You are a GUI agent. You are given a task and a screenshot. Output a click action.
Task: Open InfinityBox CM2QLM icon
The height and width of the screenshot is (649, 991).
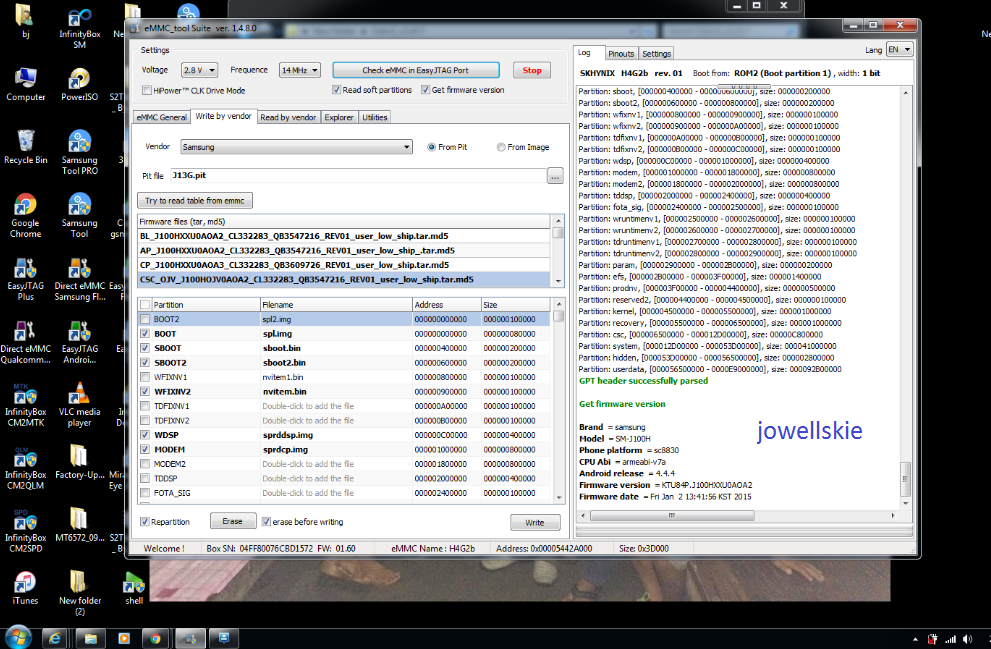tap(25, 468)
